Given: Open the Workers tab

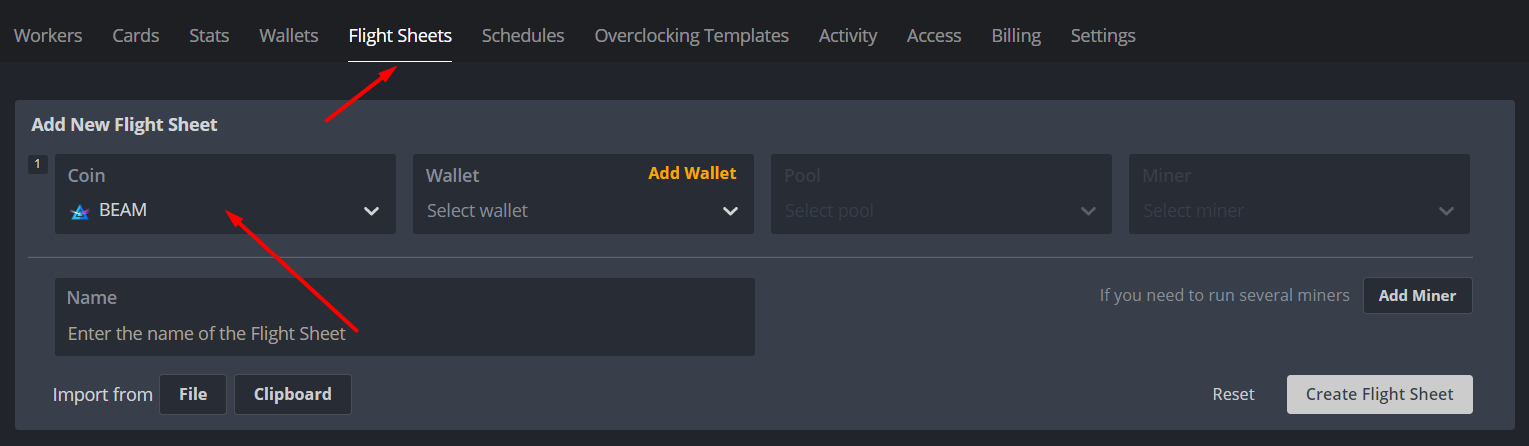Looking at the screenshot, I should click(x=48, y=35).
